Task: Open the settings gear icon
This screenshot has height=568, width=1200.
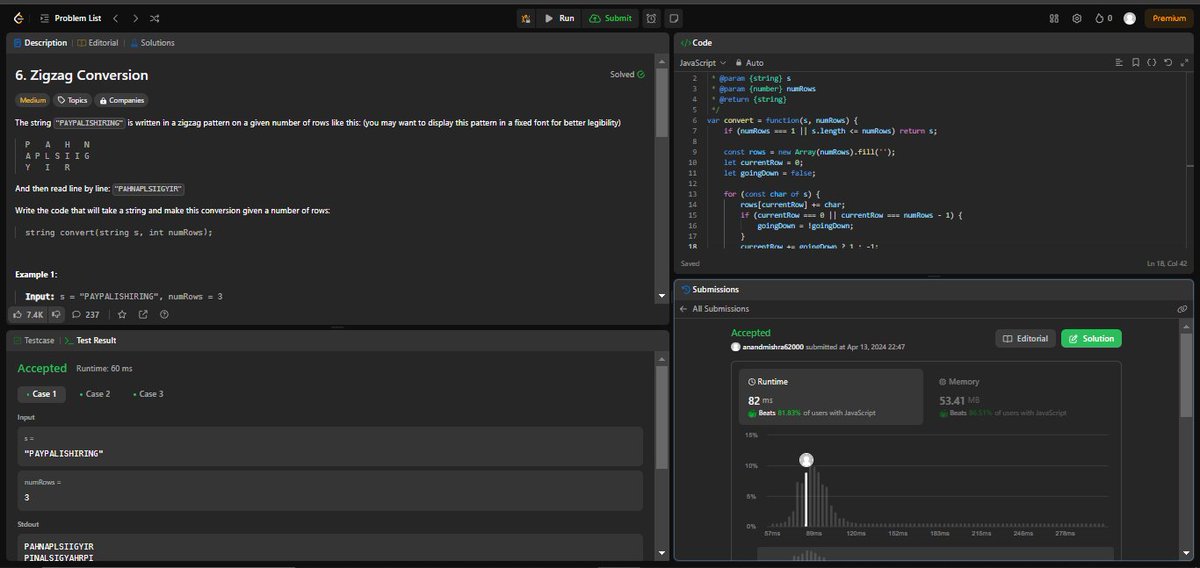Action: coord(1077,18)
